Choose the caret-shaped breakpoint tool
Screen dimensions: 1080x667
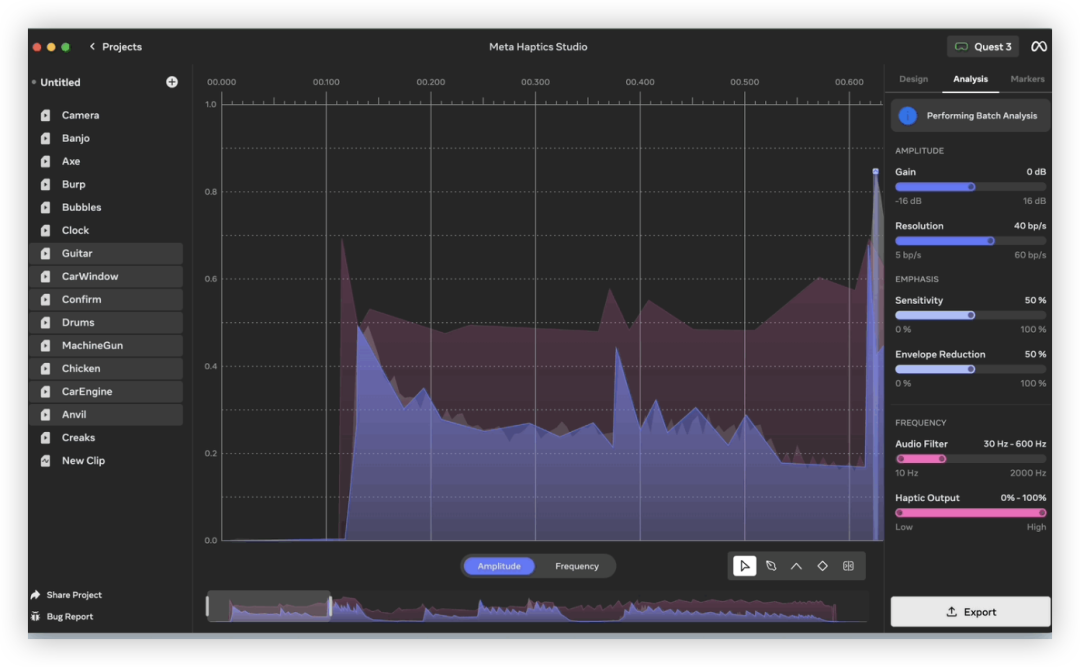tap(796, 566)
